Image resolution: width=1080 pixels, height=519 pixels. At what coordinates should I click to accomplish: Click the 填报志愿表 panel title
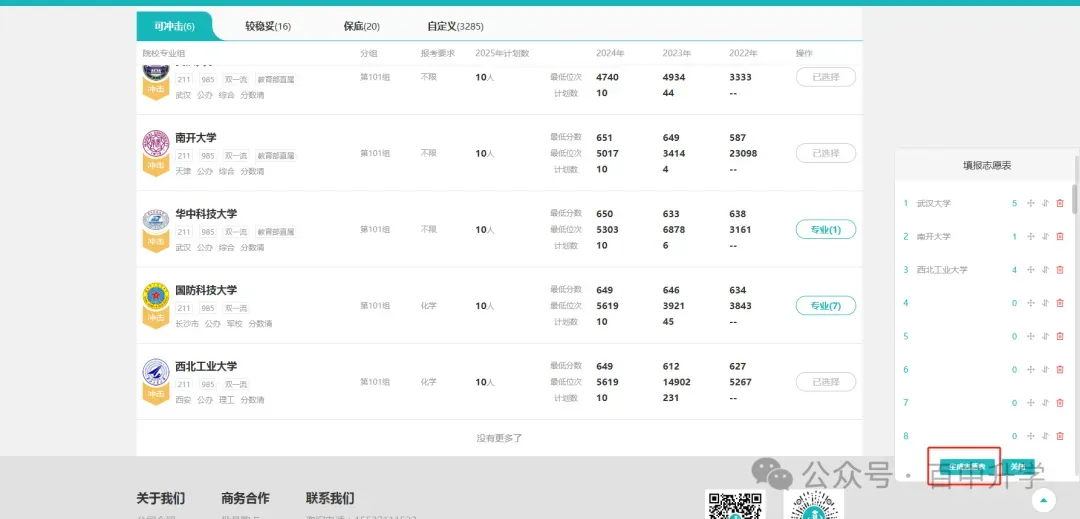(987, 165)
